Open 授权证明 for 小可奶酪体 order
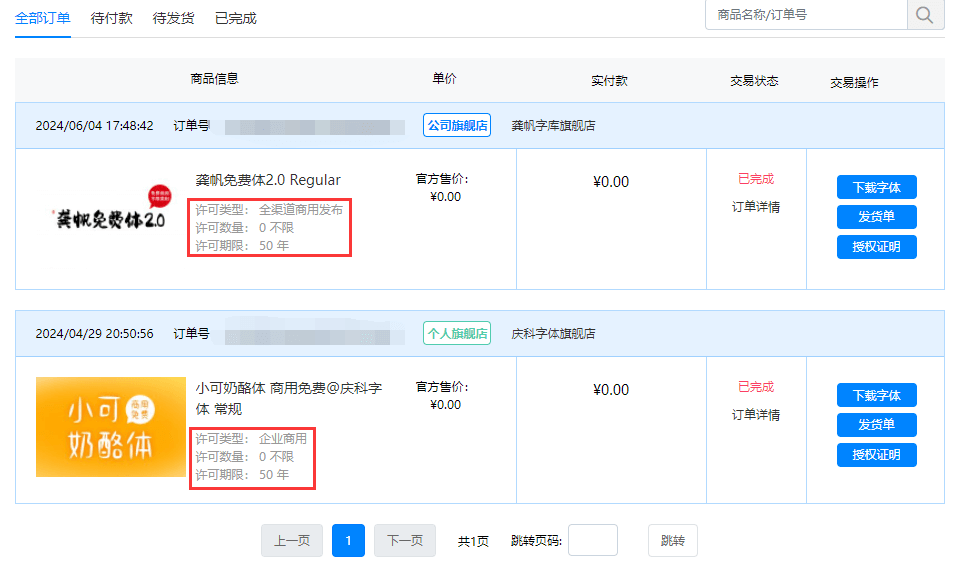Image resolution: width=955 pixels, height=568 pixels. coord(876,455)
